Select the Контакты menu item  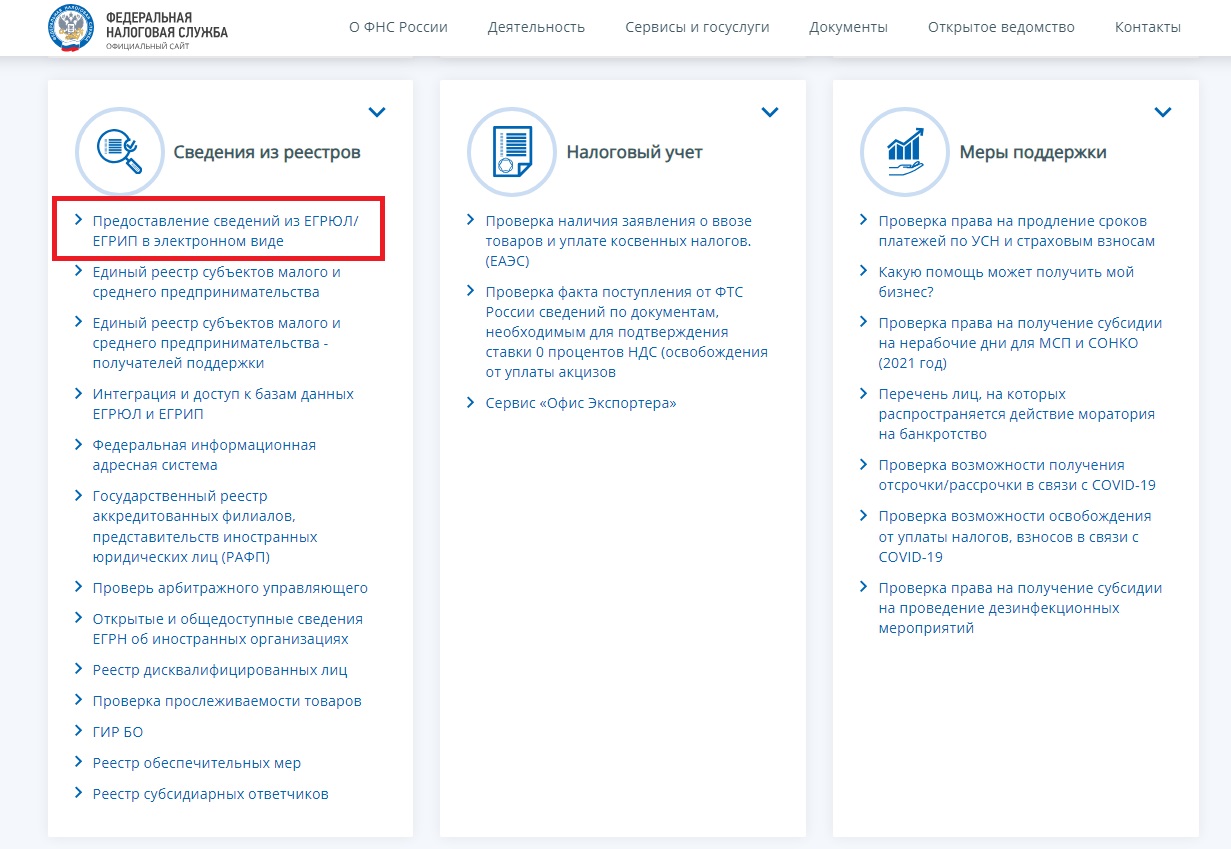(1147, 27)
